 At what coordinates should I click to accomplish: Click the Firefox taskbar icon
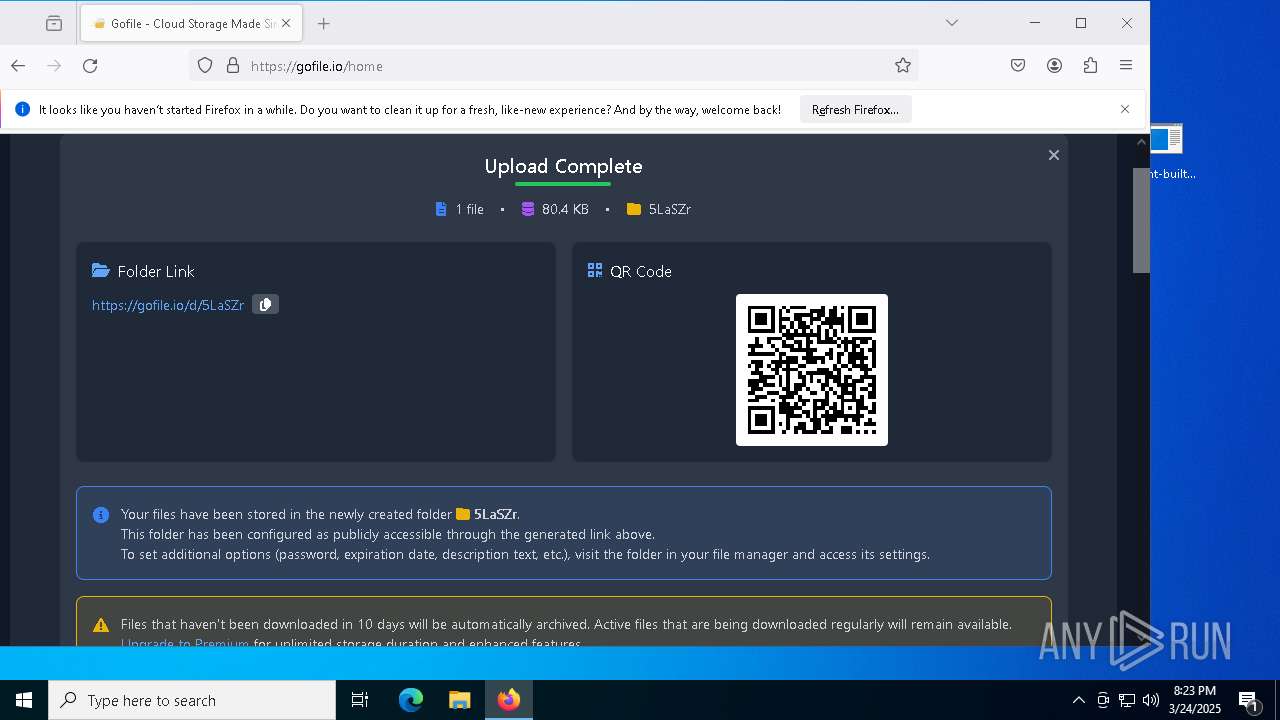click(509, 700)
